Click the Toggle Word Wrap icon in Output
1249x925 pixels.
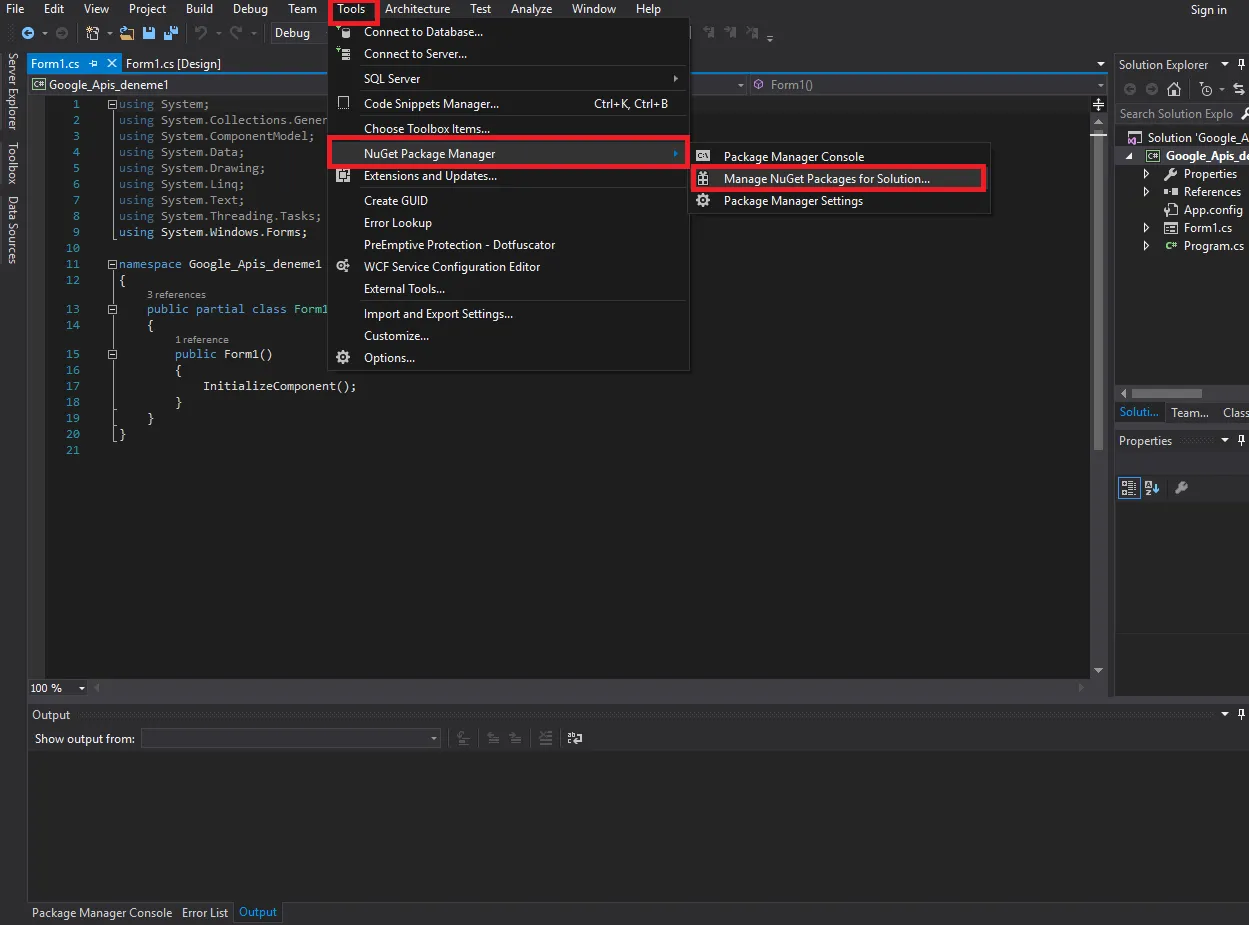coord(575,738)
